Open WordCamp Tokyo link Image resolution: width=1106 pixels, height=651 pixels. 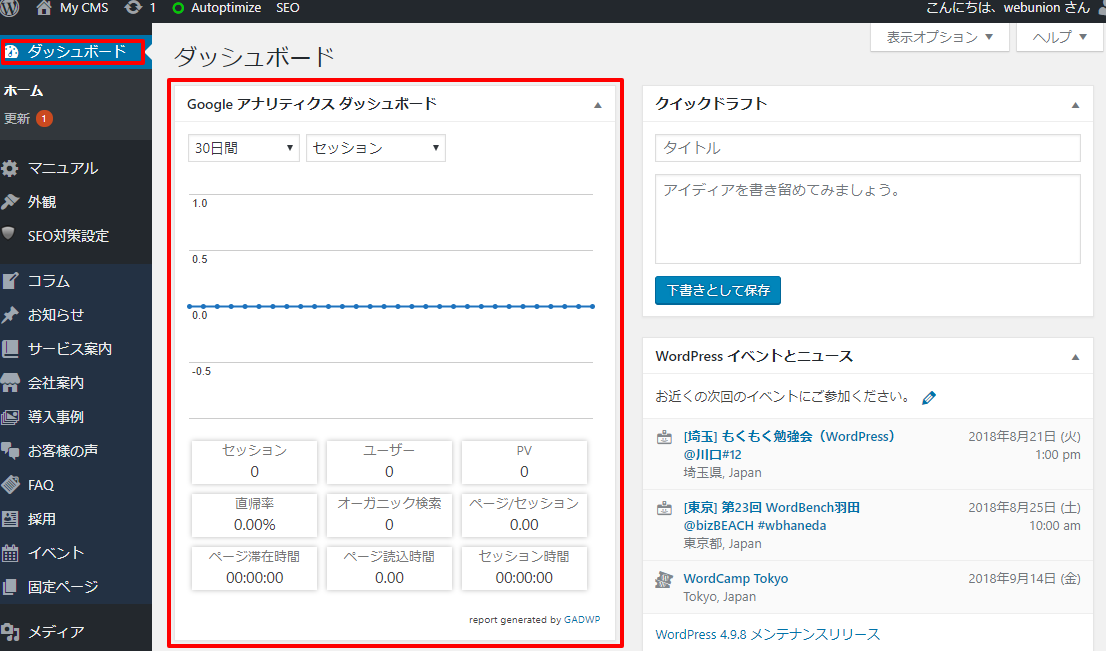tap(736, 578)
